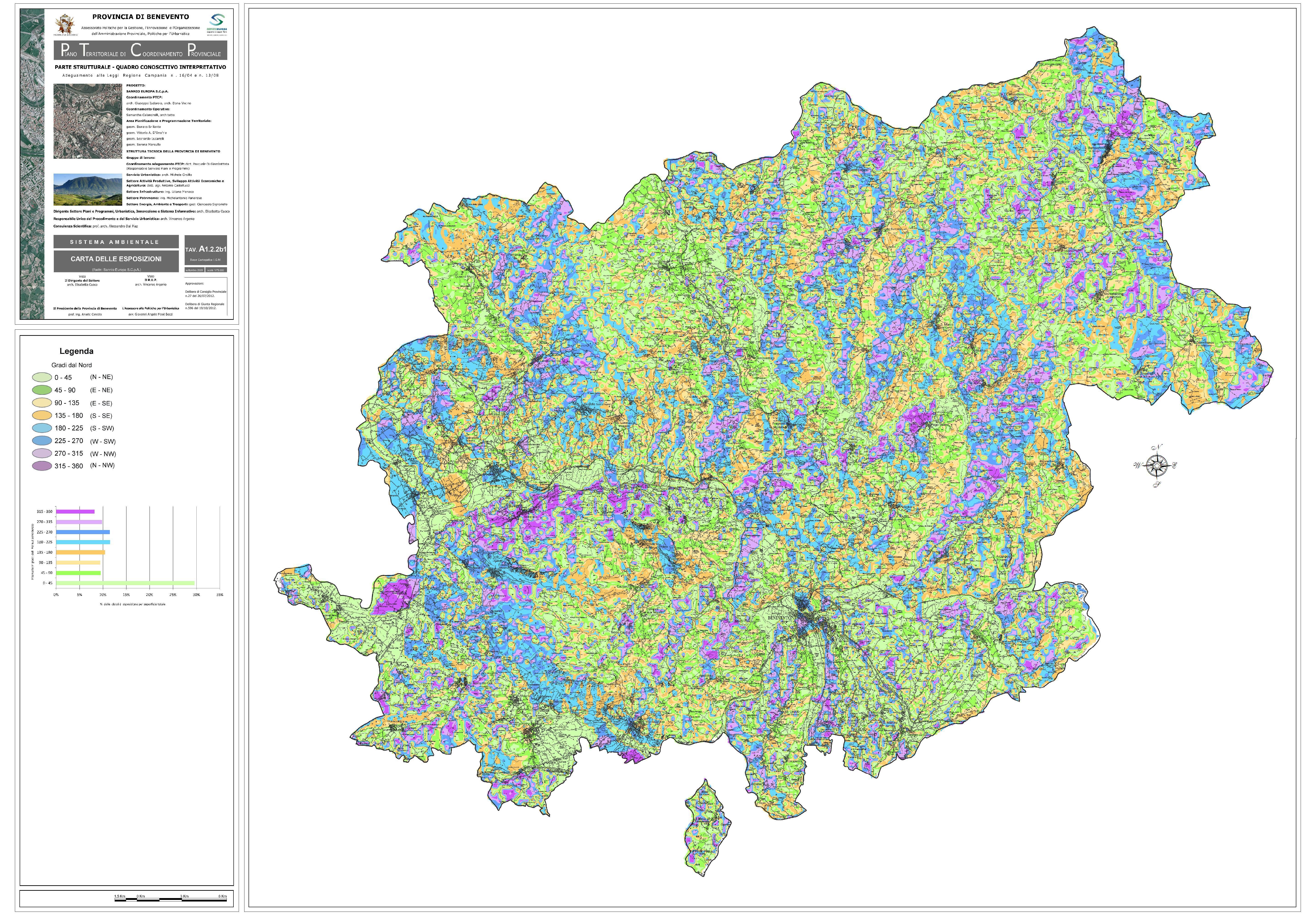The height and width of the screenshot is (915, 1316).
Task: Click the 'settembre 2009' date box
Action: click(x=194, y=270)
